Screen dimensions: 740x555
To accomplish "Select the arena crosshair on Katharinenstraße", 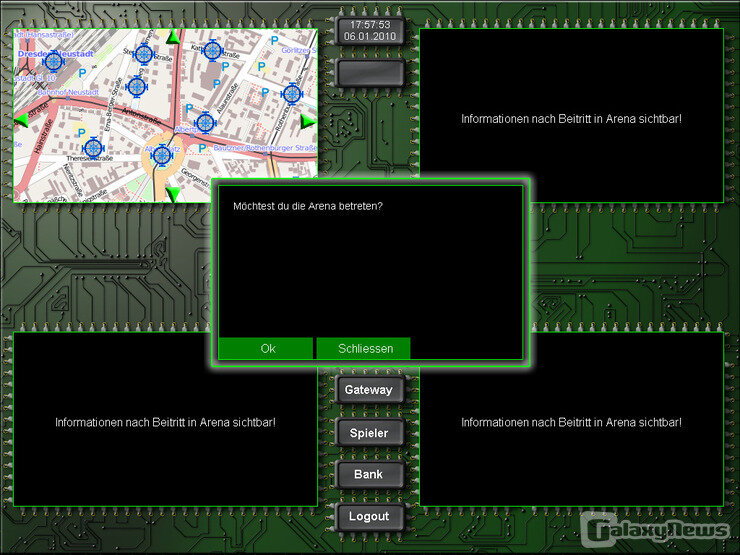I will [212, 50].
